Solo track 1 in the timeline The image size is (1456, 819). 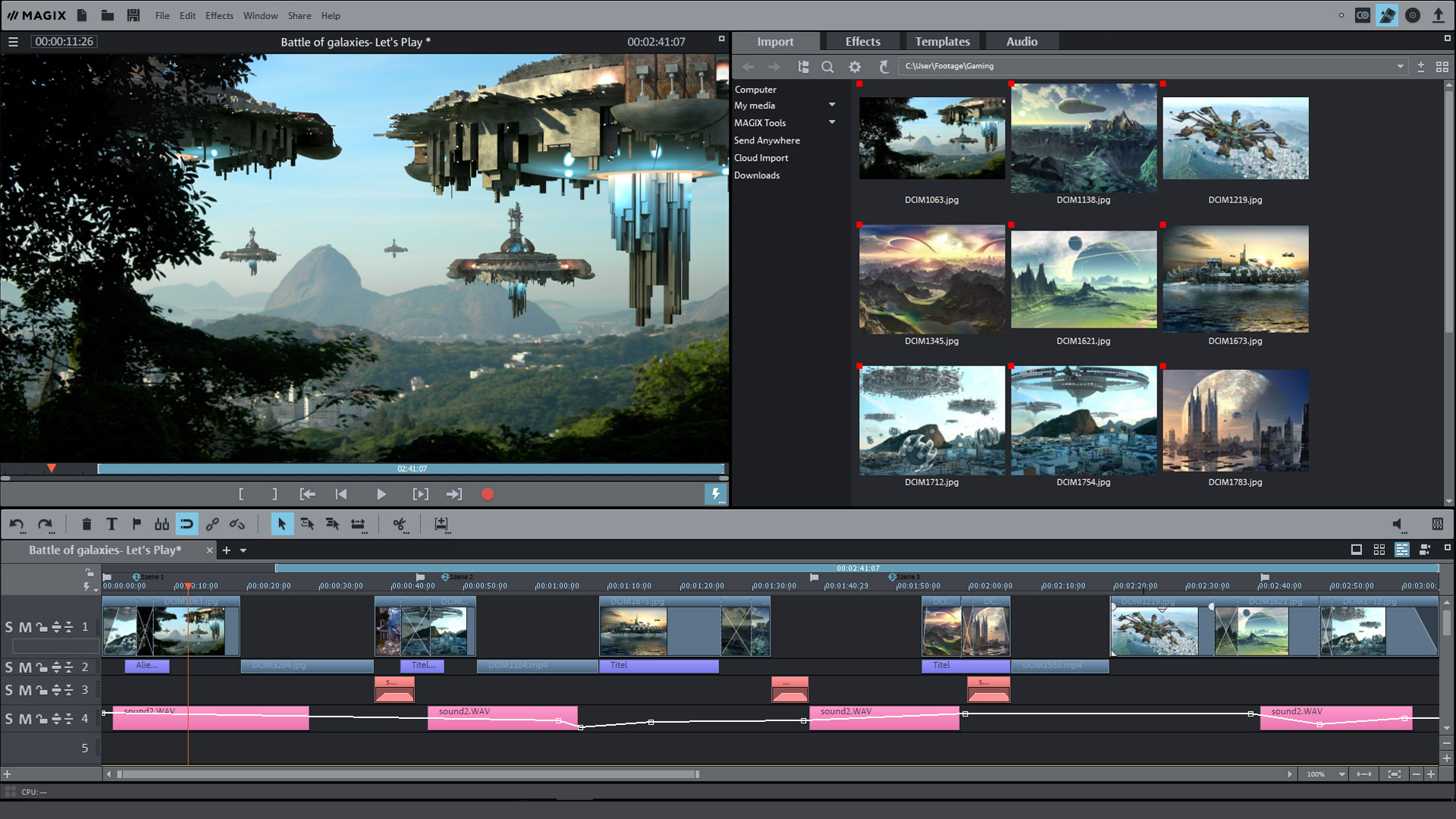click(x=8, y=627)
